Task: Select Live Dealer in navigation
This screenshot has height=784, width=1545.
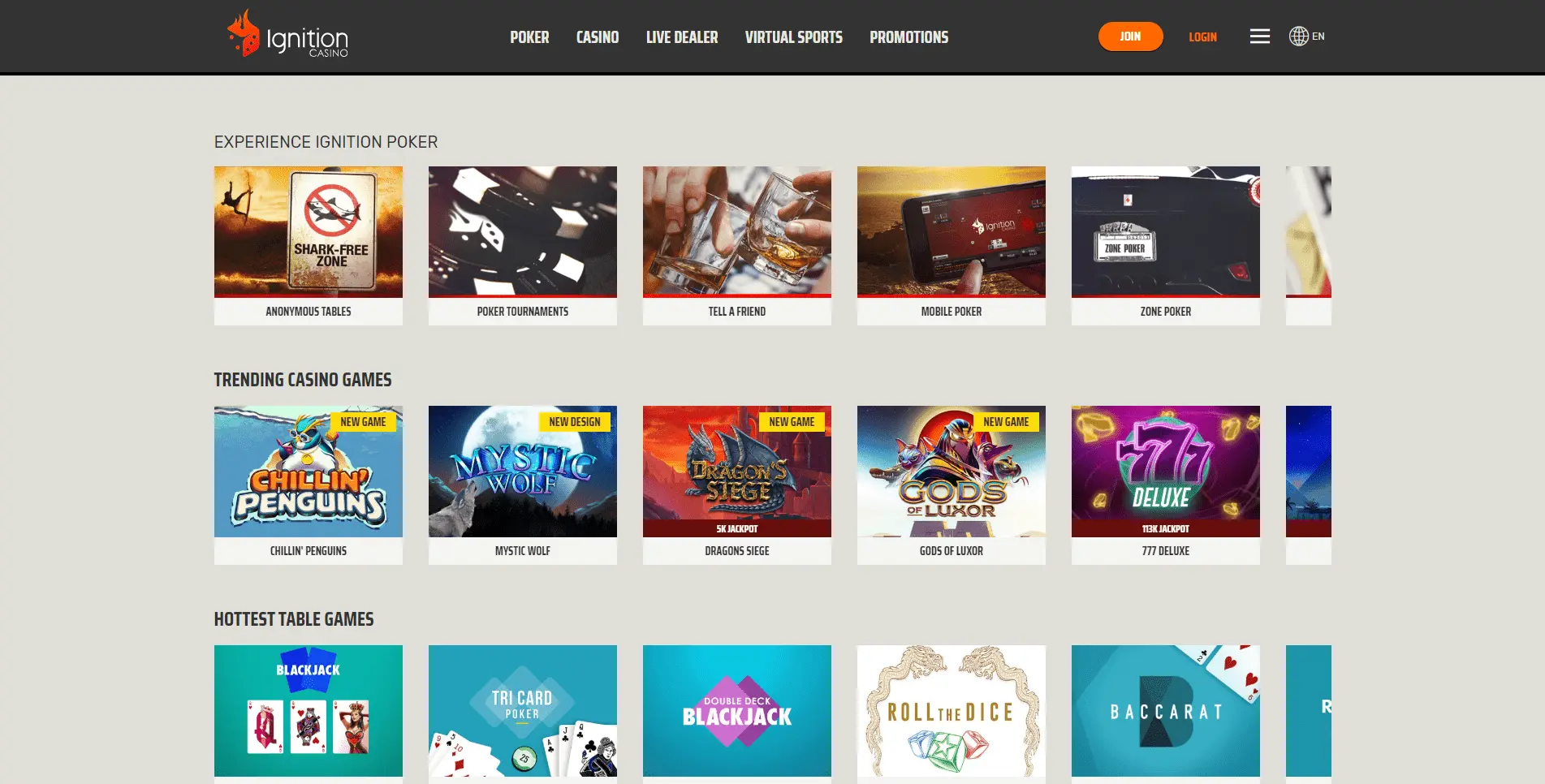Action: (x=682, y=37)
